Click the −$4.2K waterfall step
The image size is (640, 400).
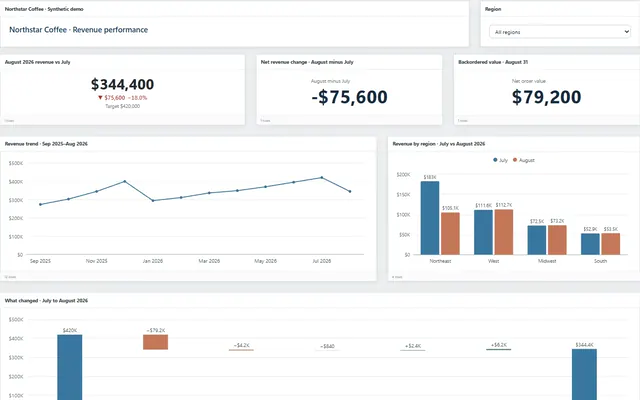[241, 350]
